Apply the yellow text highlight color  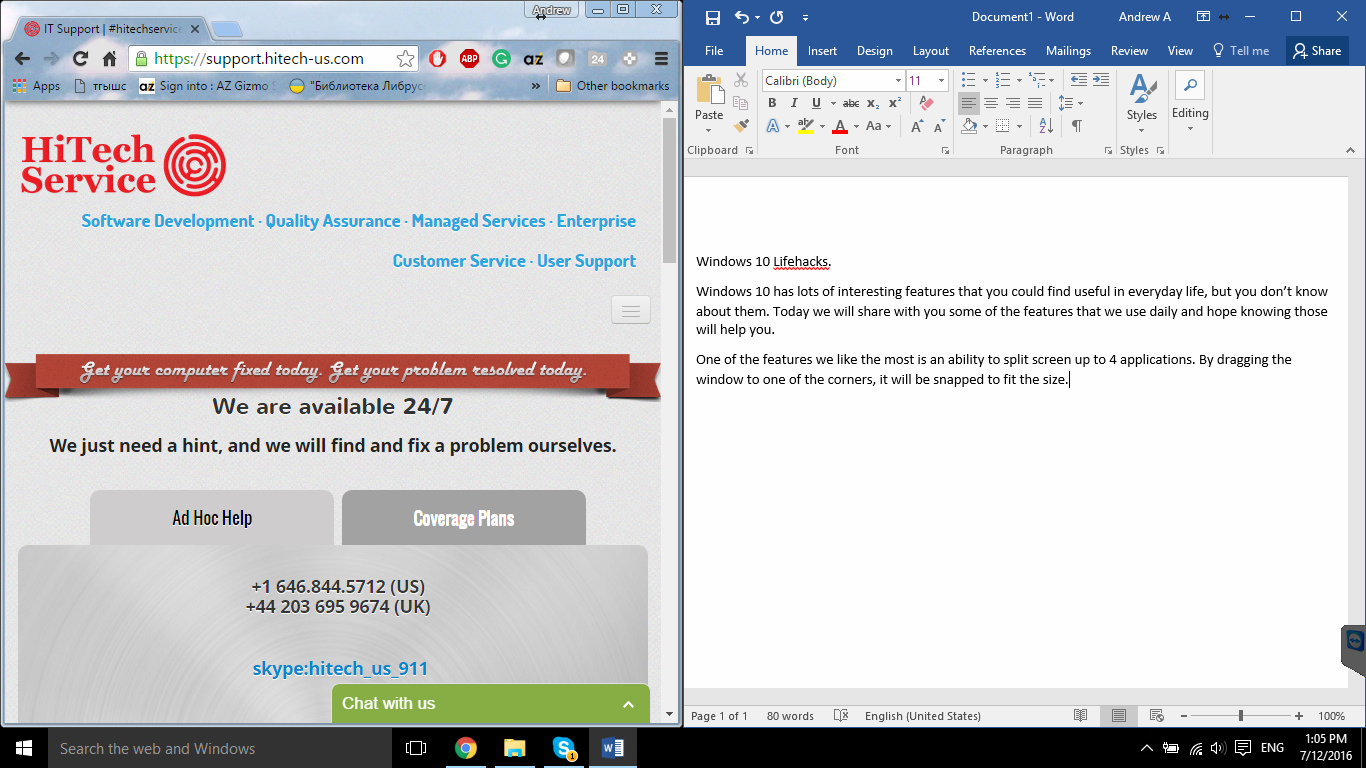pyautogui.click(x=805, y=126)
